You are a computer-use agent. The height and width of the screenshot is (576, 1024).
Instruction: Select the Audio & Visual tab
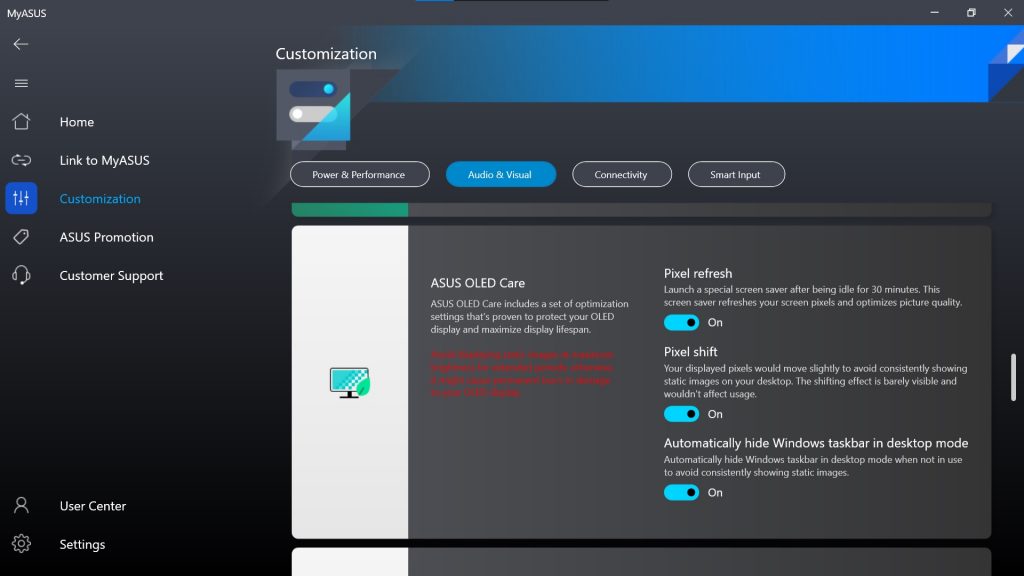coord(501,174)
